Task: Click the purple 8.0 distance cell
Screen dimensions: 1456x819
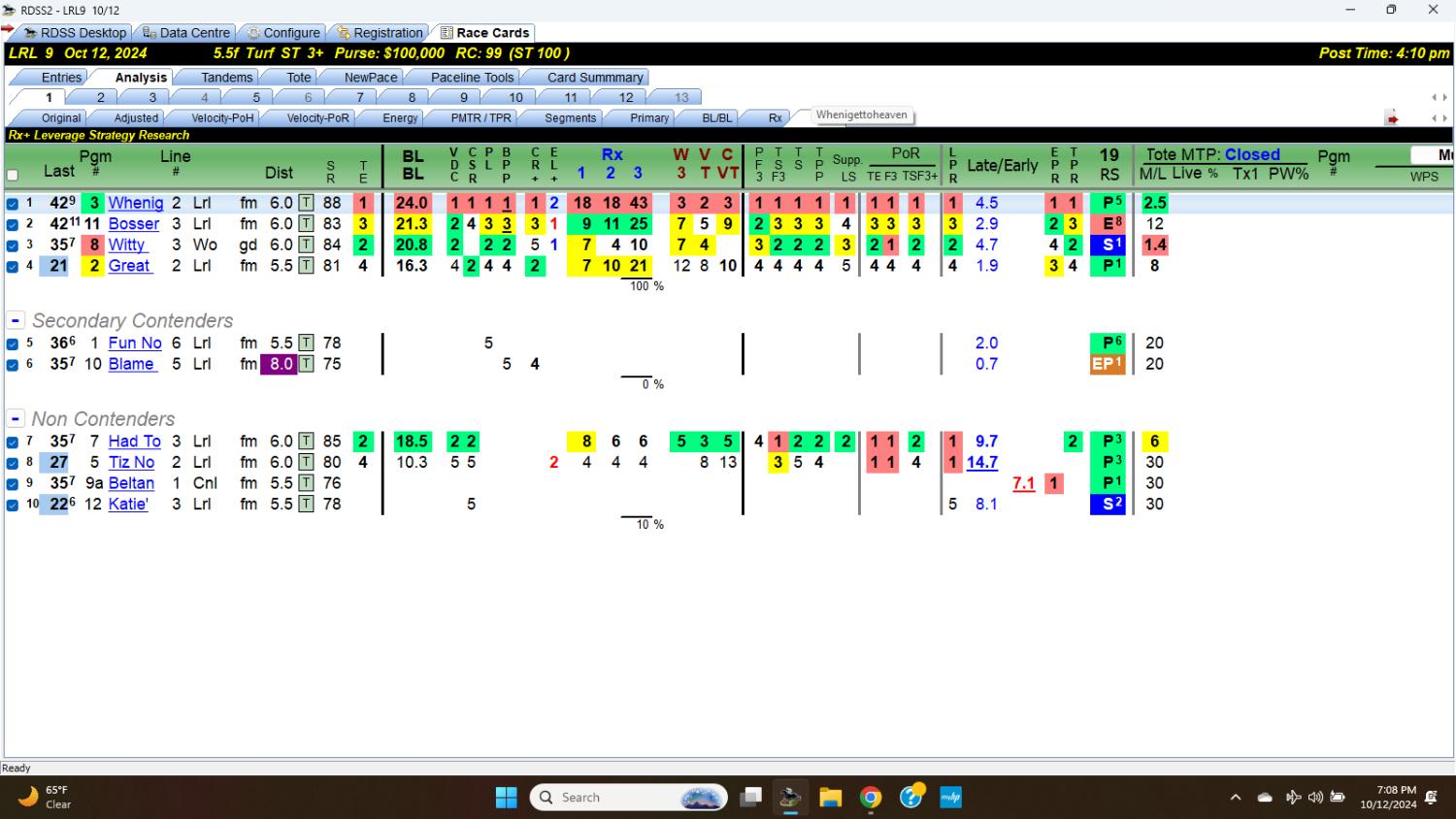Action: pos(280,364)
